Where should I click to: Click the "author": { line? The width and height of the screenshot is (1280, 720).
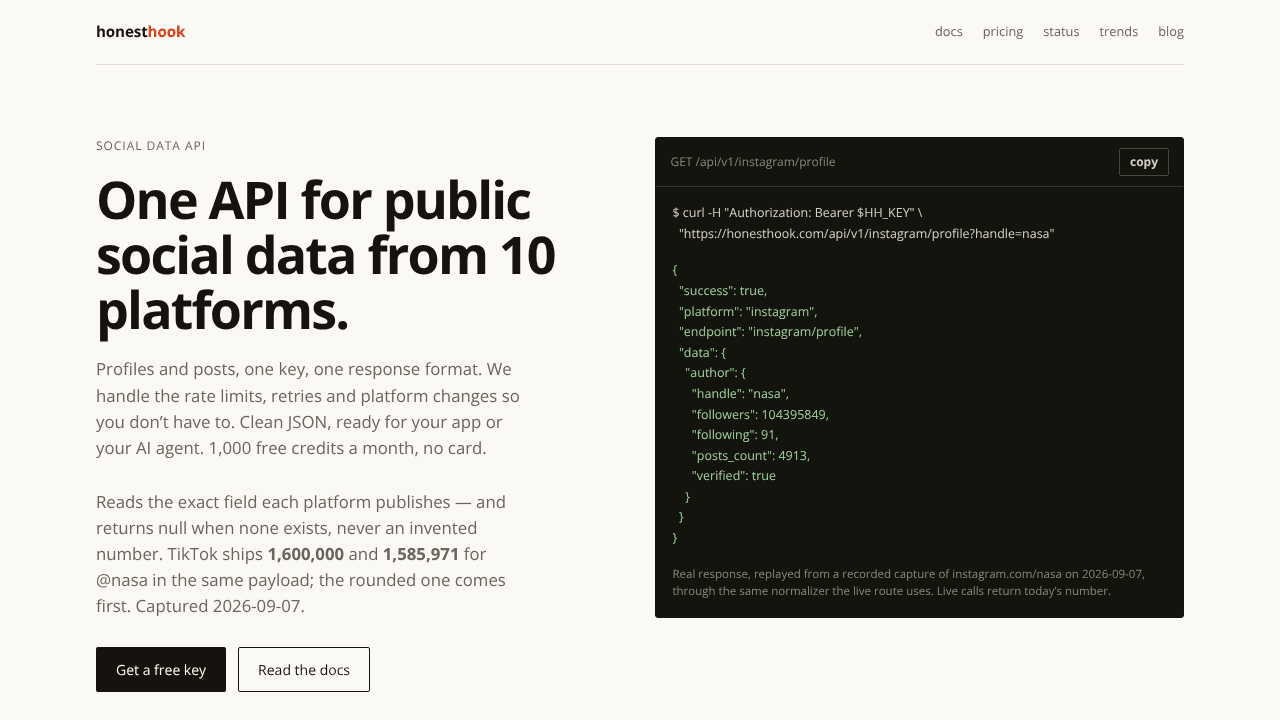pos(715,373)
